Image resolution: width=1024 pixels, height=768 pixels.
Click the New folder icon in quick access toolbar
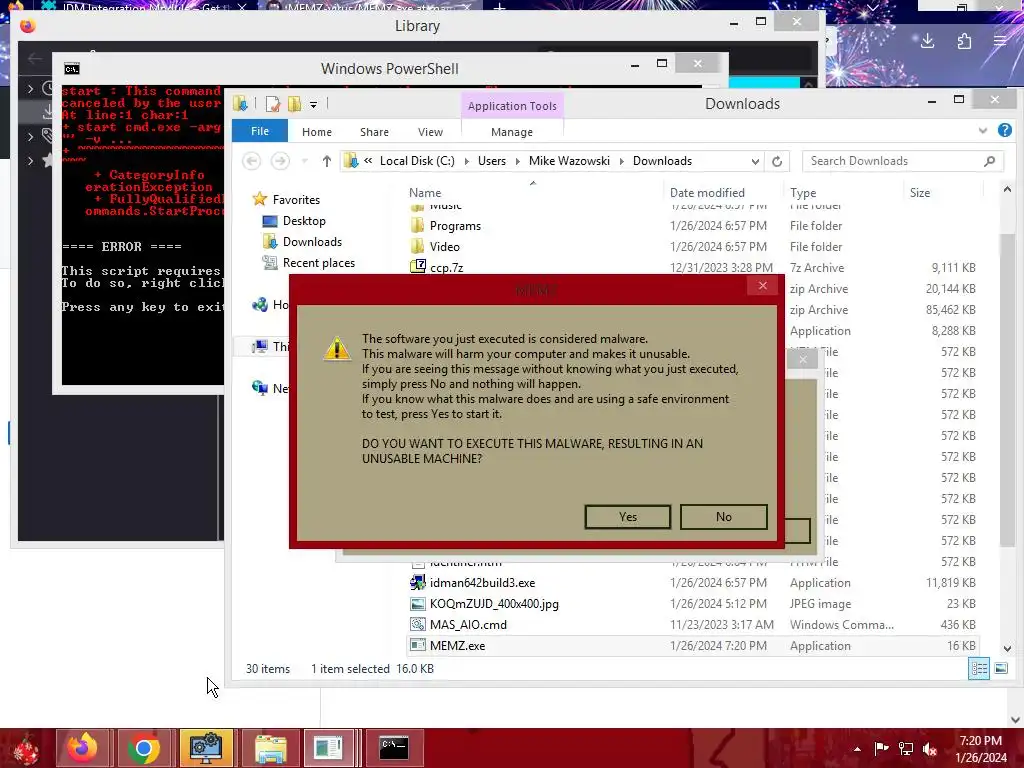[x=295, y=104]
